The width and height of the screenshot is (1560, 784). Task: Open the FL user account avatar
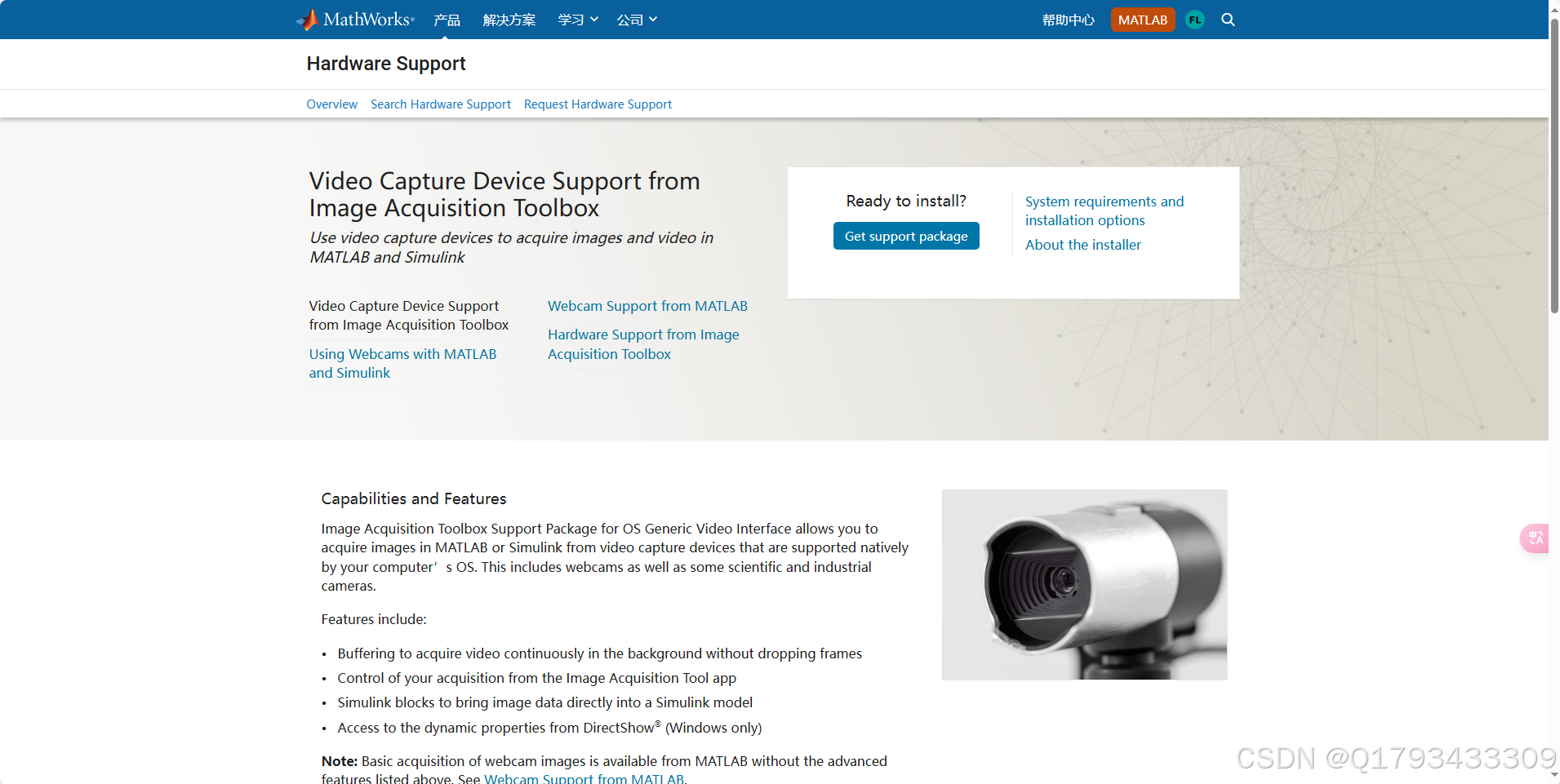pos(1195,20)
